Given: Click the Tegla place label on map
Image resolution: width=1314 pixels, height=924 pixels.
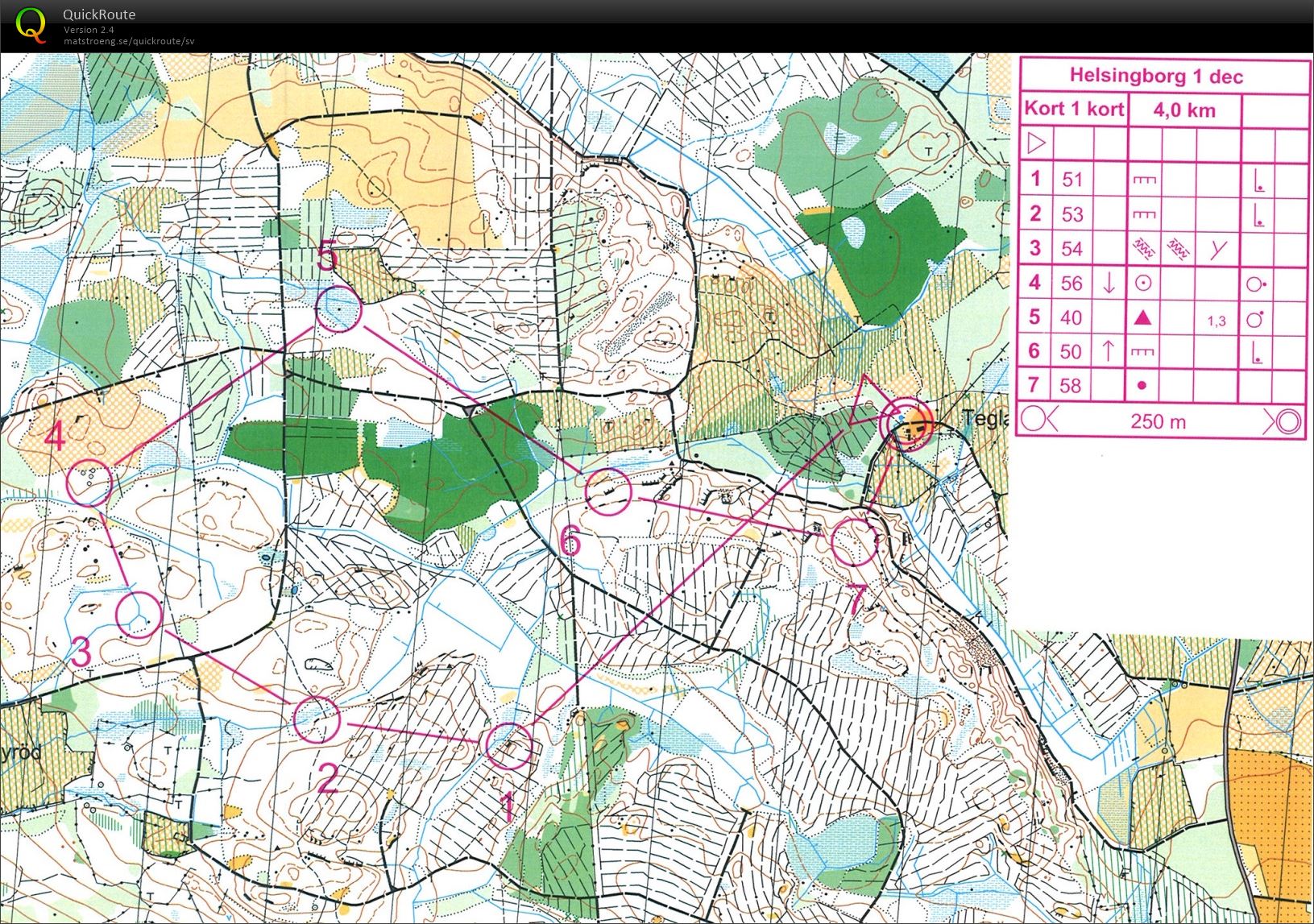Looking at the screenshot, I should (x=984, y=418).
